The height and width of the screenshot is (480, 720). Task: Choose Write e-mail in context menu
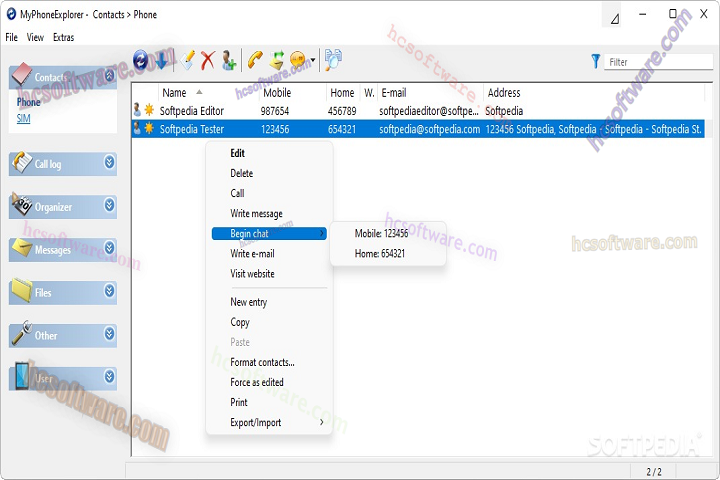269,254
